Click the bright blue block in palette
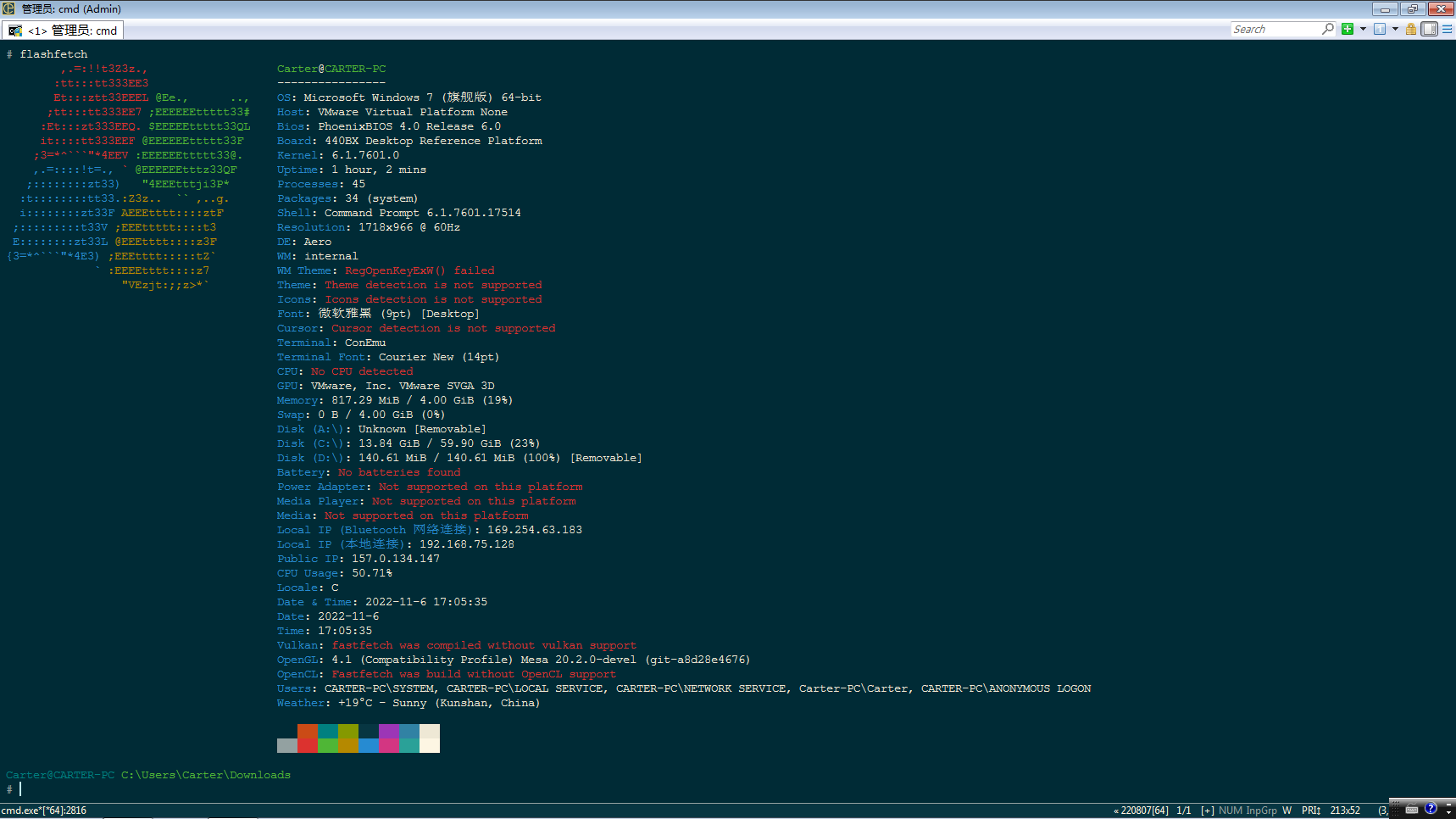Image resolution: width=1456 pixels, height=819 pixels. 369,745
